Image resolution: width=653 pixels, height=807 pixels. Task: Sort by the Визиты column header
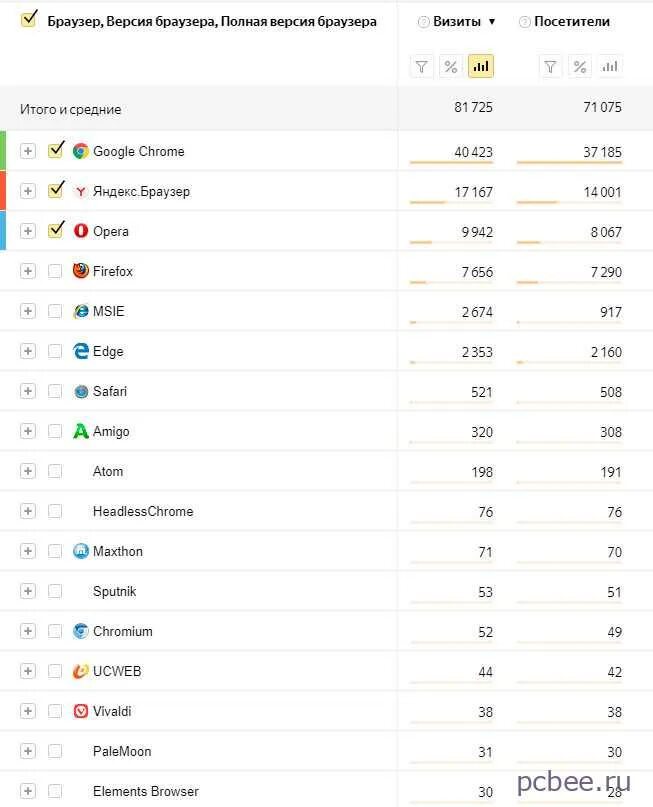(457, 22)
